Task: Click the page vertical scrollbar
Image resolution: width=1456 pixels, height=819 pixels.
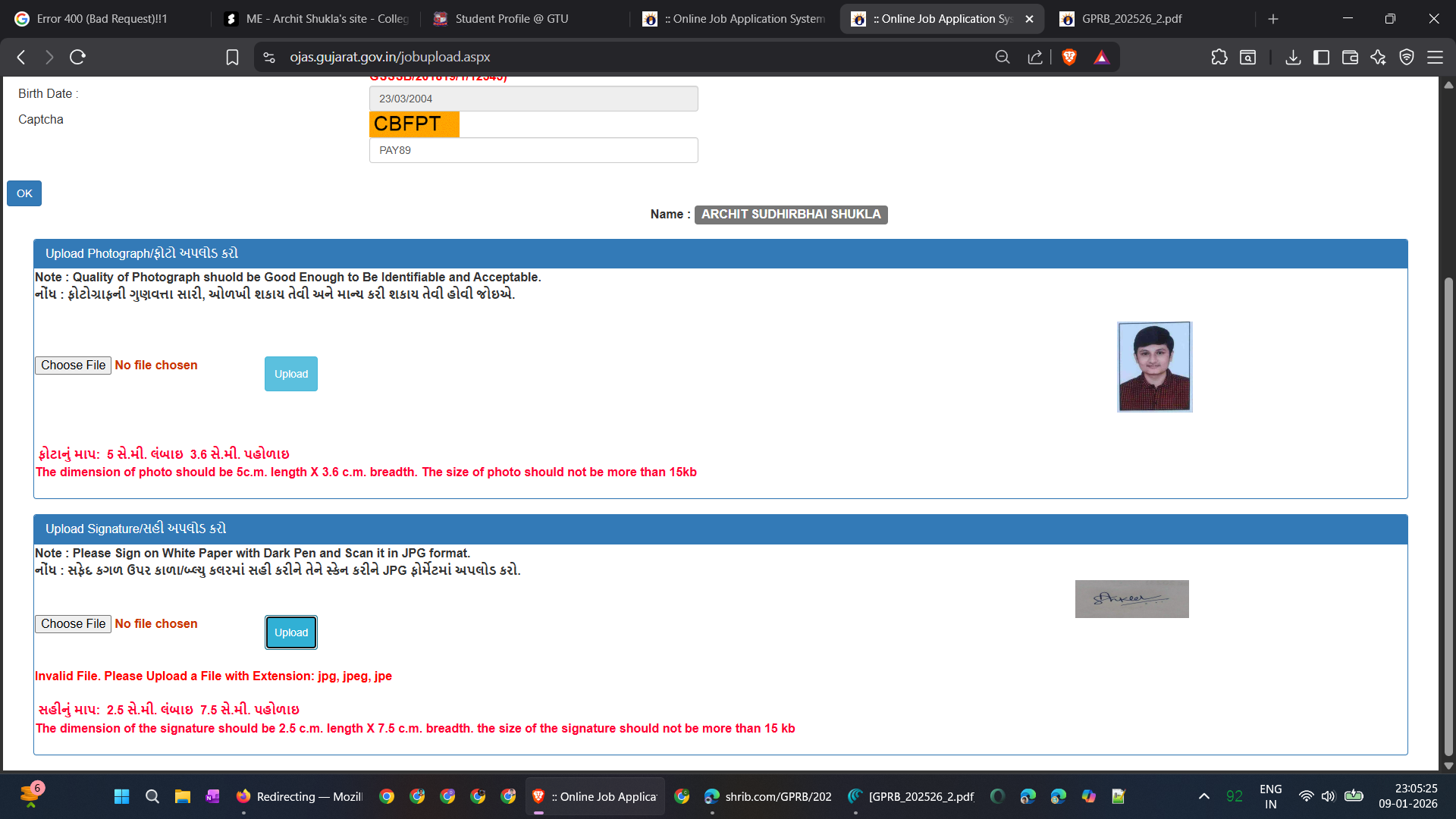Action: tap(1448, 516)
